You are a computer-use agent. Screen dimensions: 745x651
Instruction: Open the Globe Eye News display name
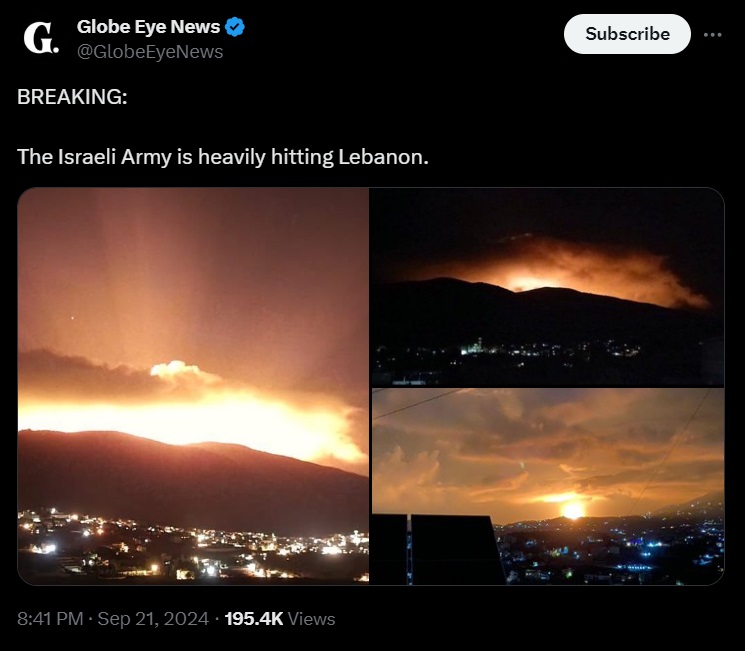148,27
